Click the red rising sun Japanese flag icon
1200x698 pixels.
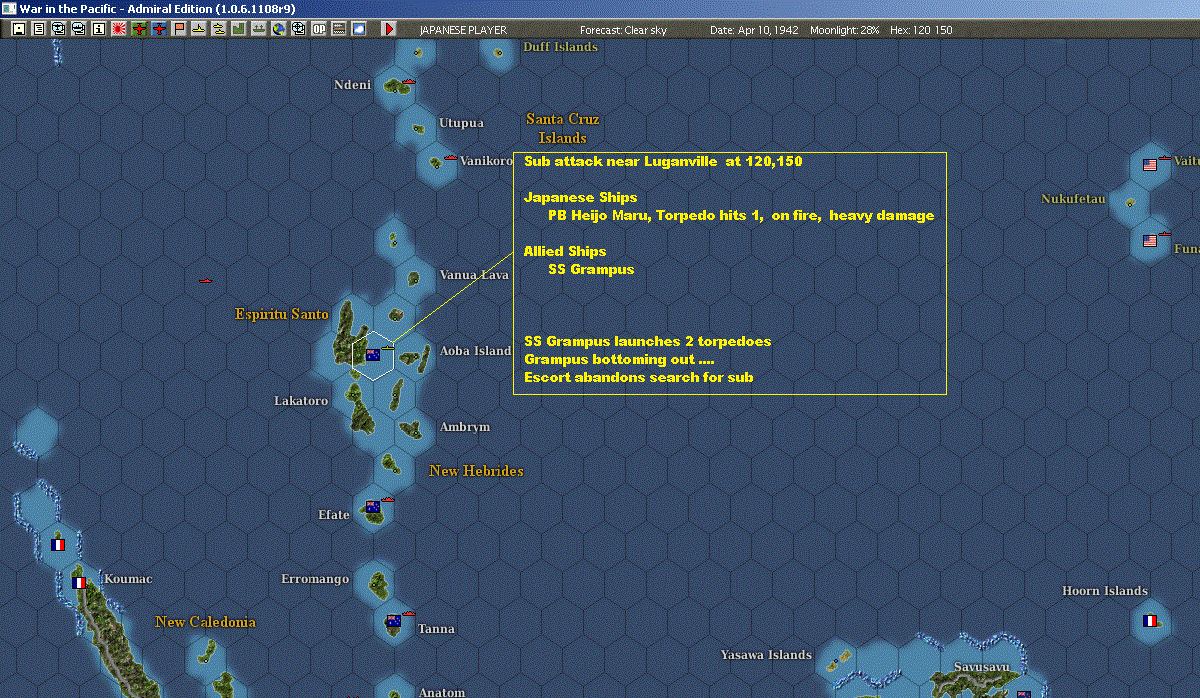click(x=119, y=29)
